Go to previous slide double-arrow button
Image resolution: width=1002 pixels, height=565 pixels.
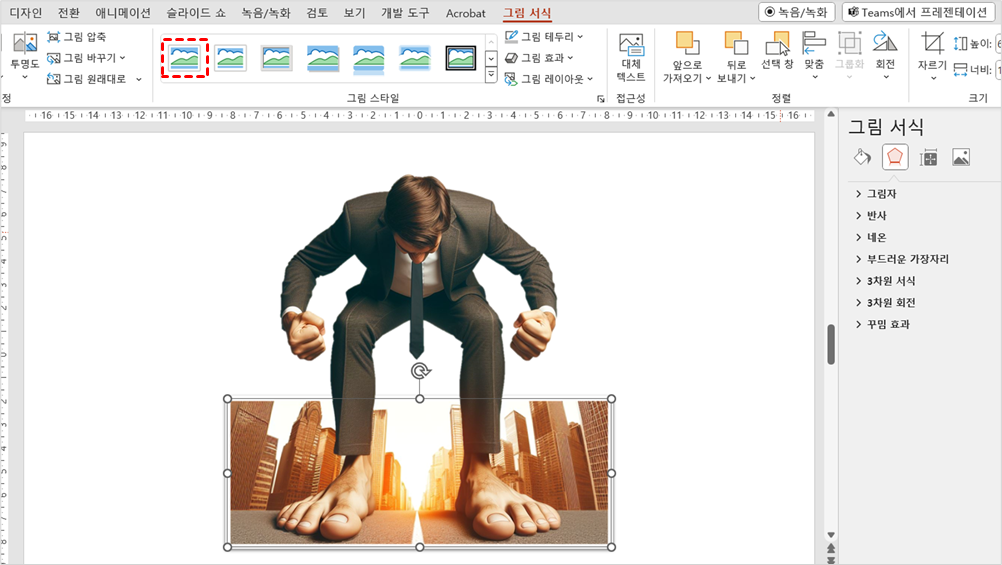click(x=831, y=548)
